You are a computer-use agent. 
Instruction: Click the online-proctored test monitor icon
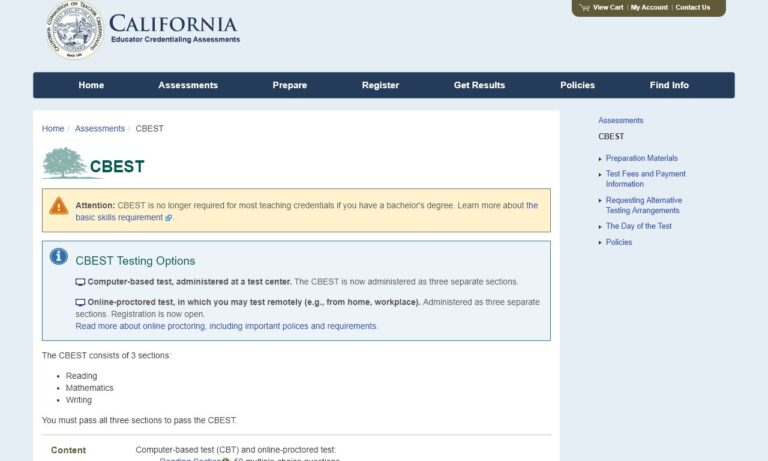click(x=80, y=302)
